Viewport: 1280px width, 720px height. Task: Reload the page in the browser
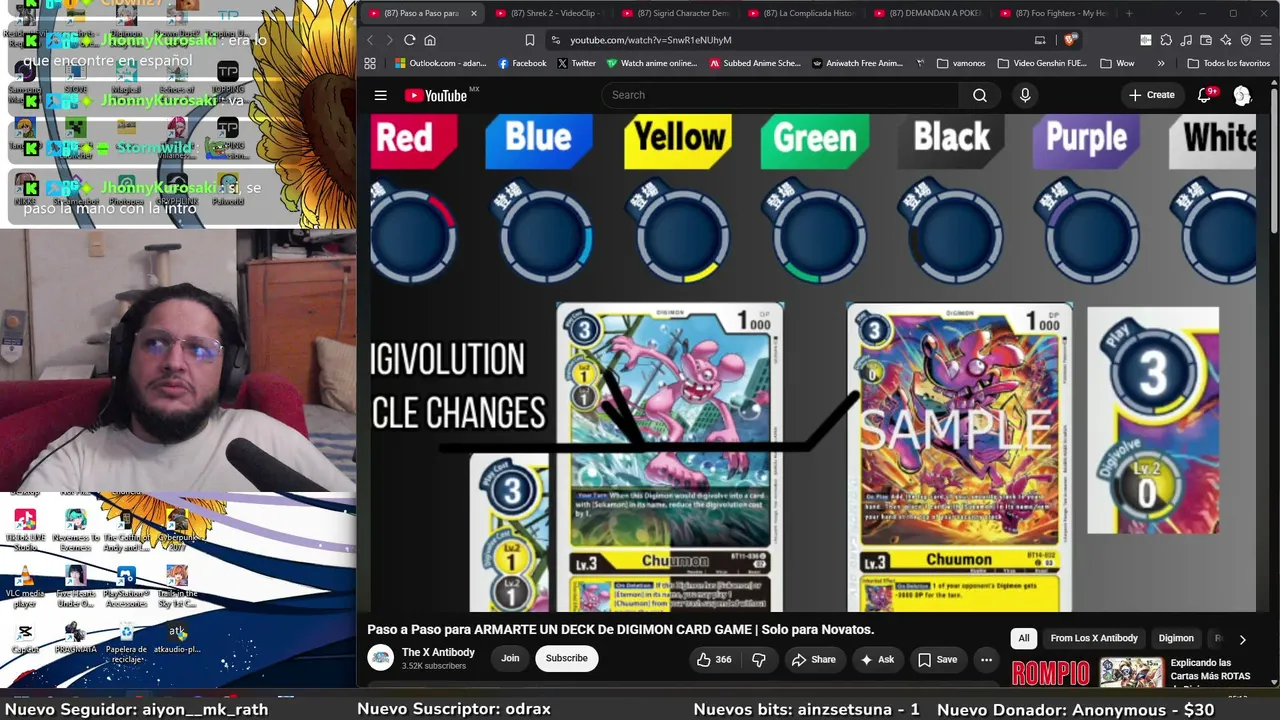tap(409, 40)
